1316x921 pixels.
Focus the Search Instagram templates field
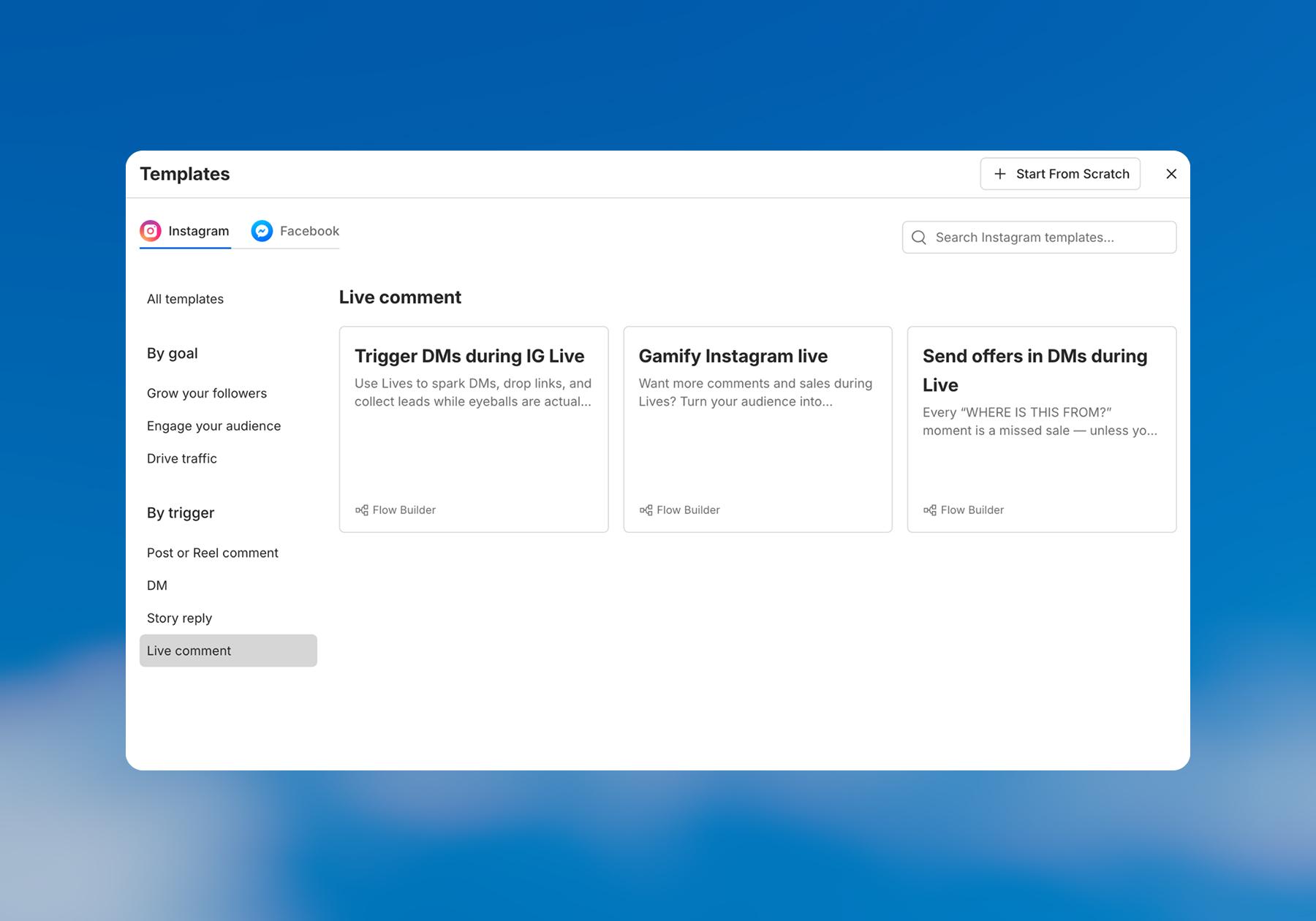coord(1039,238)
